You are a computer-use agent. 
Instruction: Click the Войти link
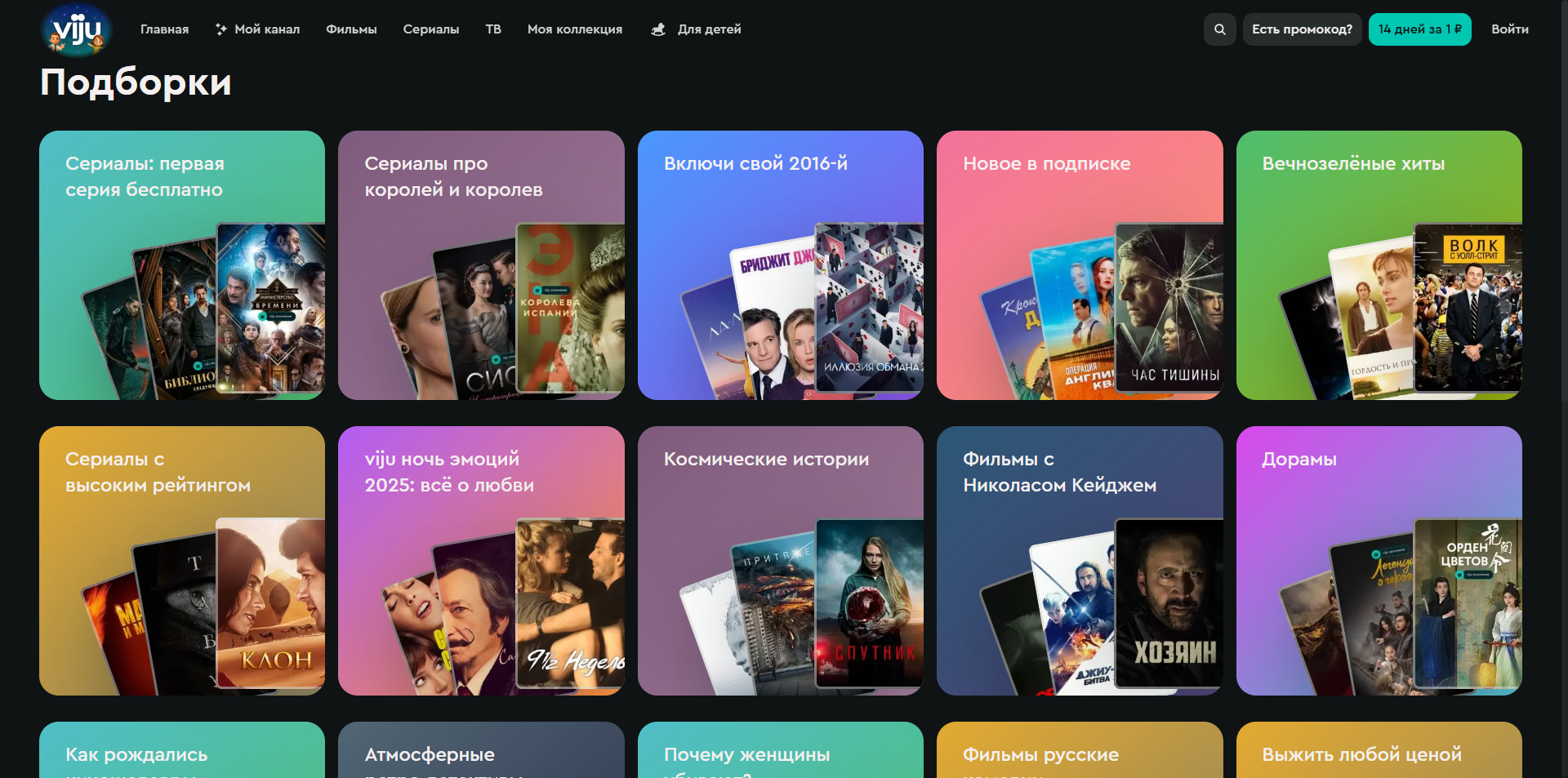[x=1509, y=29]
